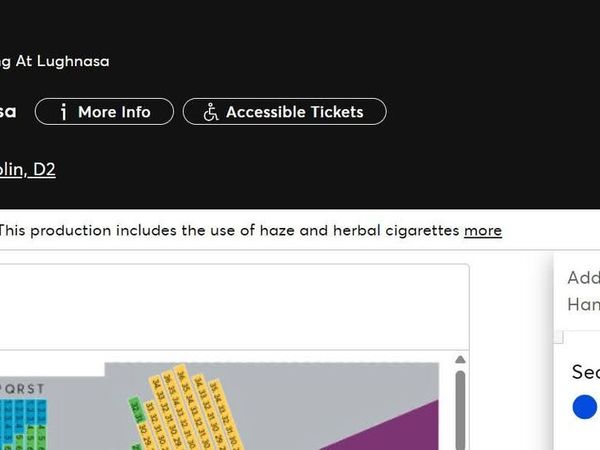Image resolution: width=600 pixels, height=450 pixels.
Task: Click the blue circle seat legend swatch
Action: tap(585, 407)
